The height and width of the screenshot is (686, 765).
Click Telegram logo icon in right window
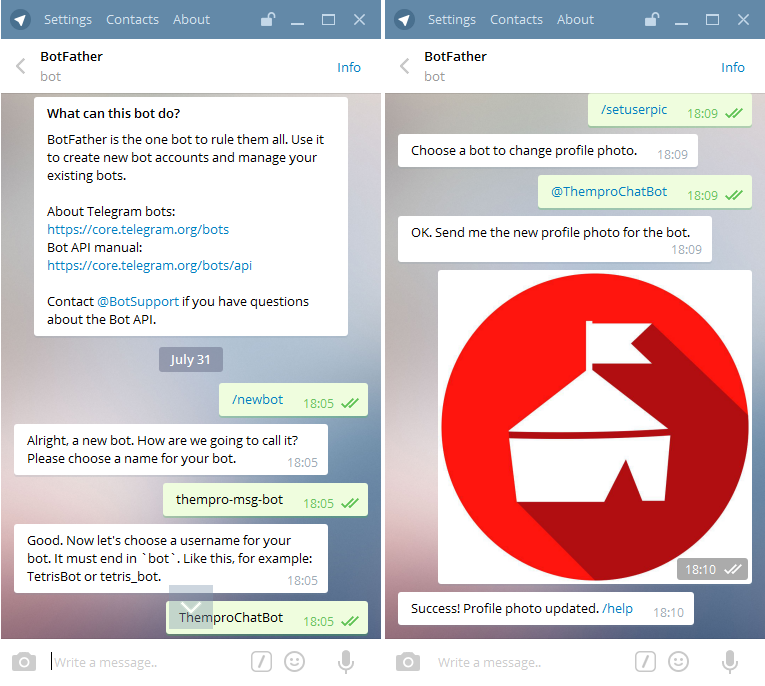tap(404, 20)
